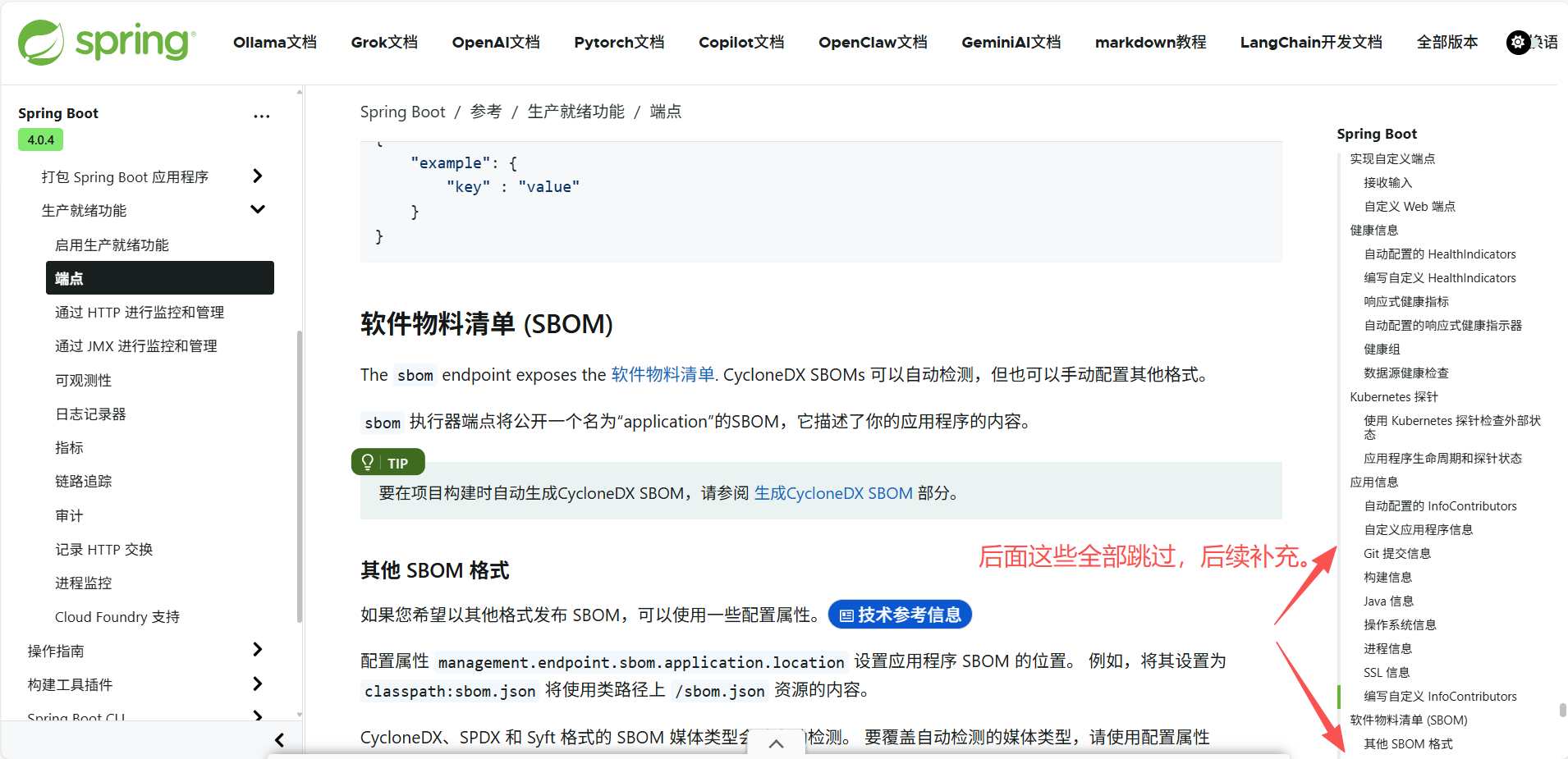1568x759 pixels.
Task: Open Cloud Foundry 支持 in sidebar
Action: [x=117, y=616]
